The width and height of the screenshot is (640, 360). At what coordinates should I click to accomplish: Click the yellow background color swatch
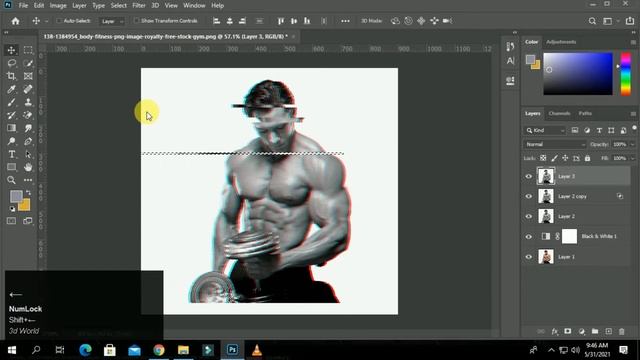(x=26, y=205)
